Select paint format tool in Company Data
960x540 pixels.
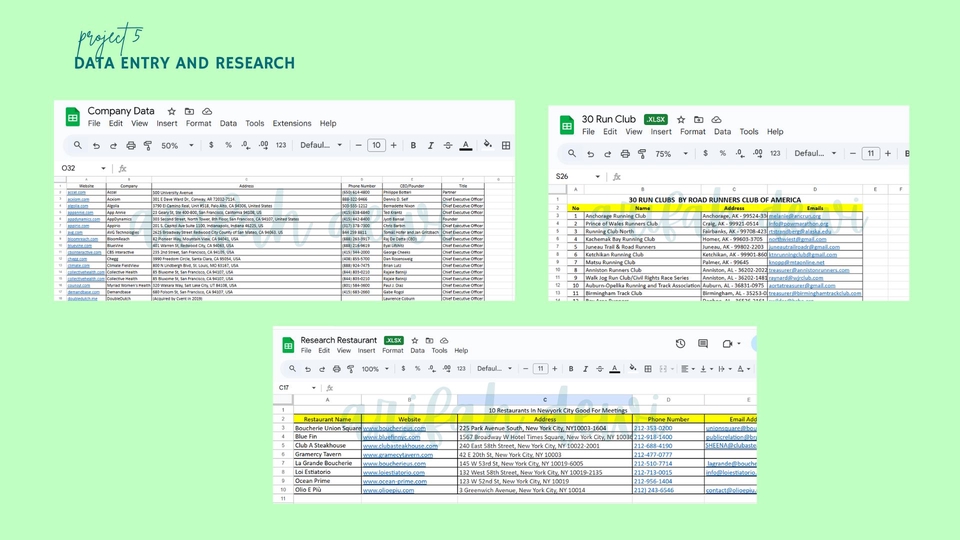(x=148, y=146)
